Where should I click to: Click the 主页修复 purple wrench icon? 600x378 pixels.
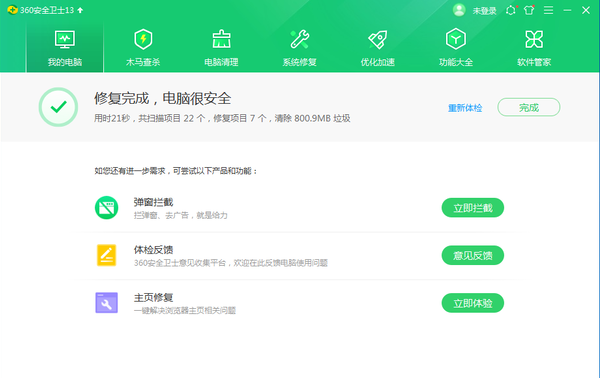click(x=106, y=303)
